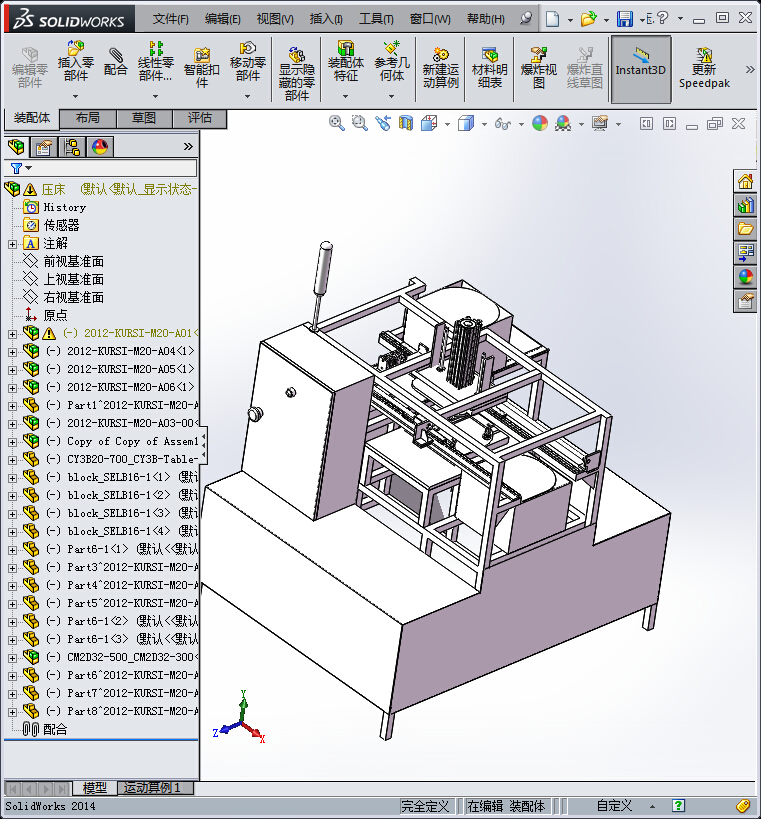
Task: Open dropdown arrow under 装配体特征
Action: click(x=345, y=96)
